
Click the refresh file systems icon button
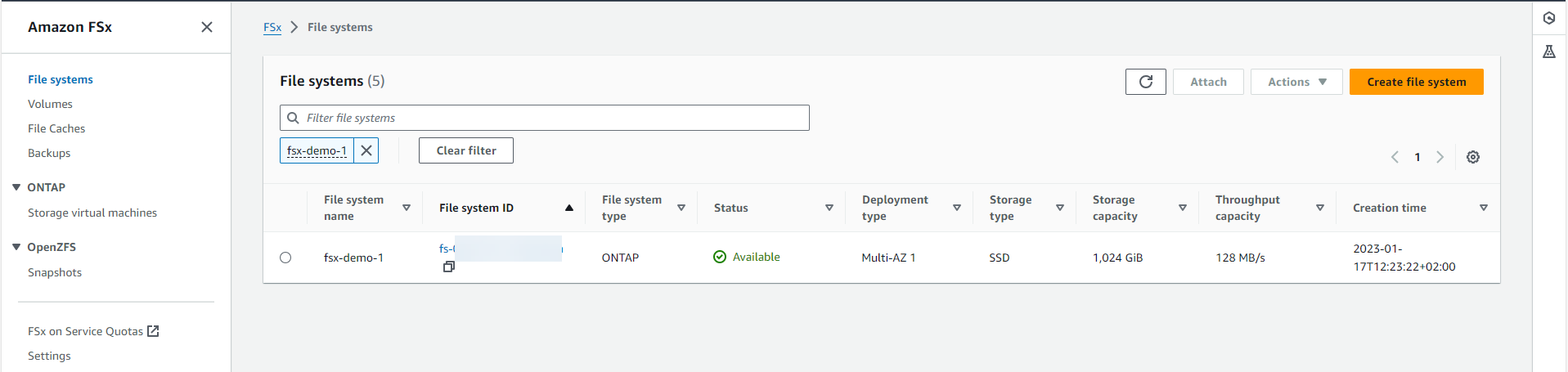1146,82
